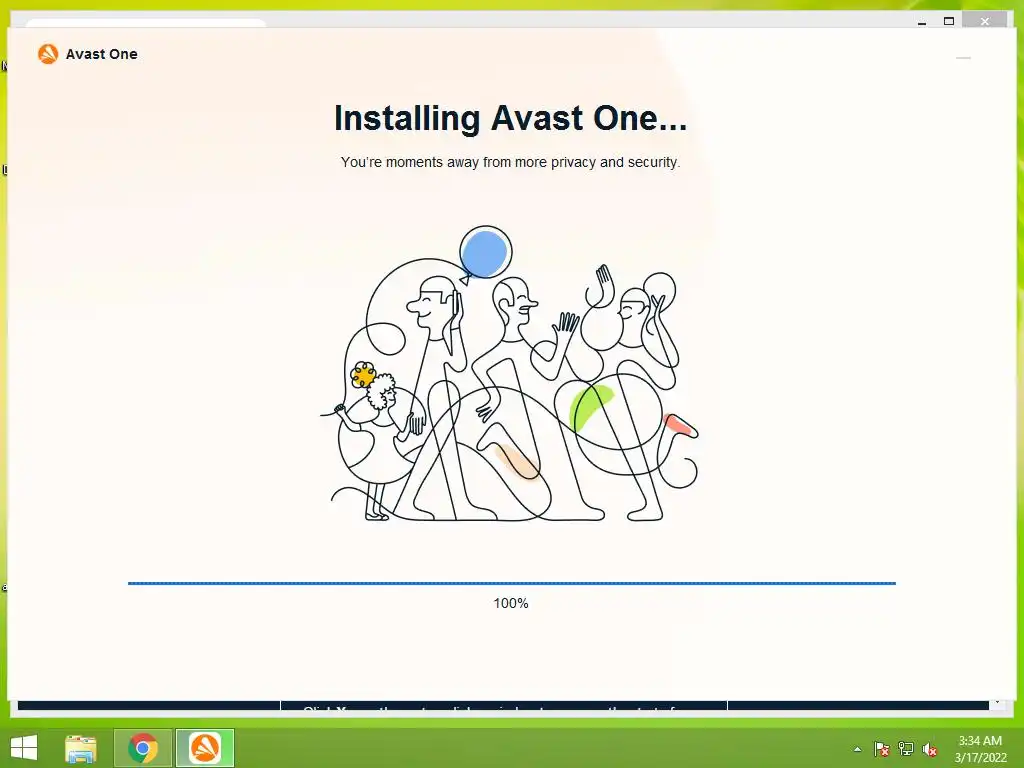This screenshot has height=768, width=1024.
Task: Click the installation progress bar
Action: tap(511, 583)
